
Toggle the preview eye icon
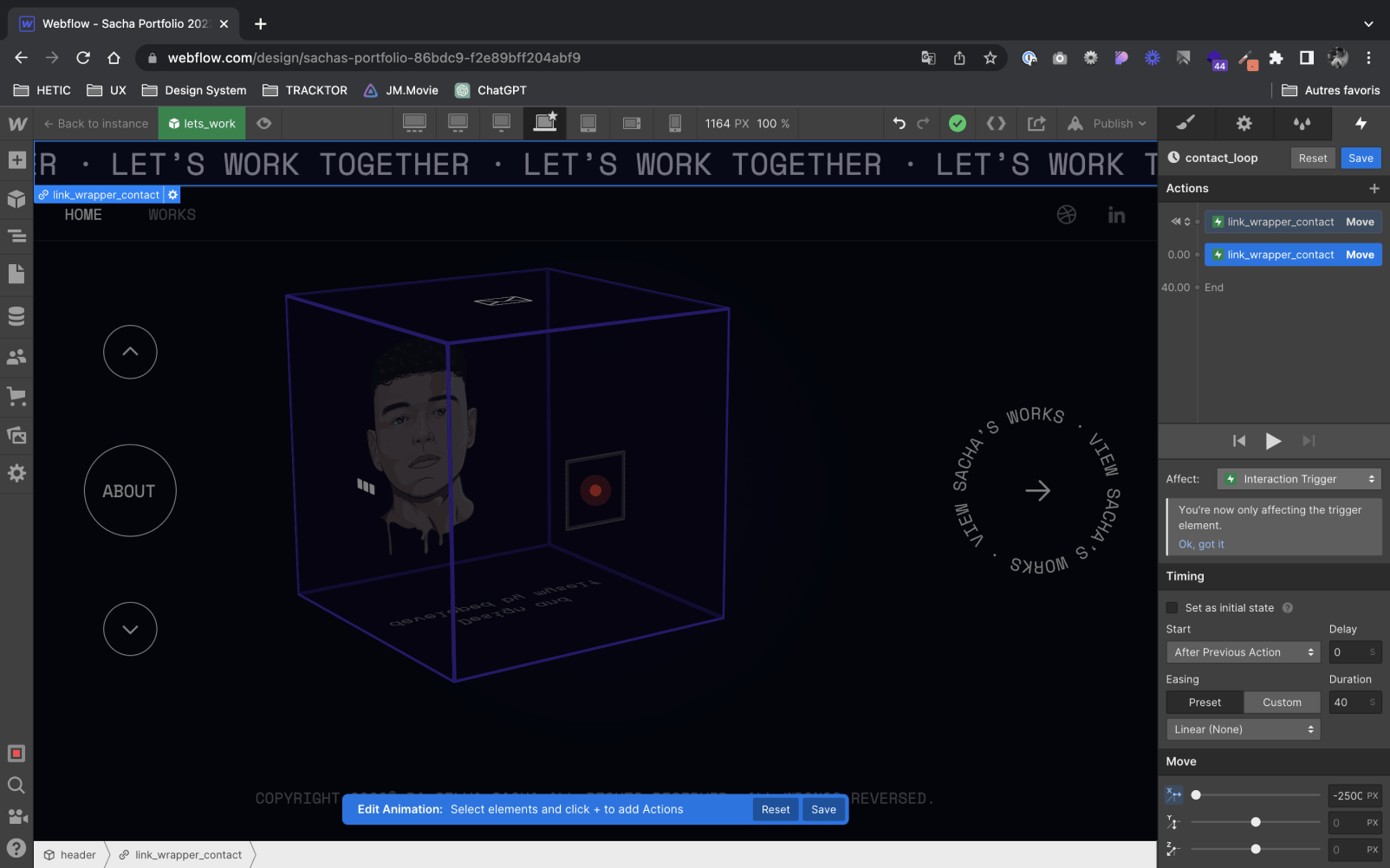click(264, 124)
